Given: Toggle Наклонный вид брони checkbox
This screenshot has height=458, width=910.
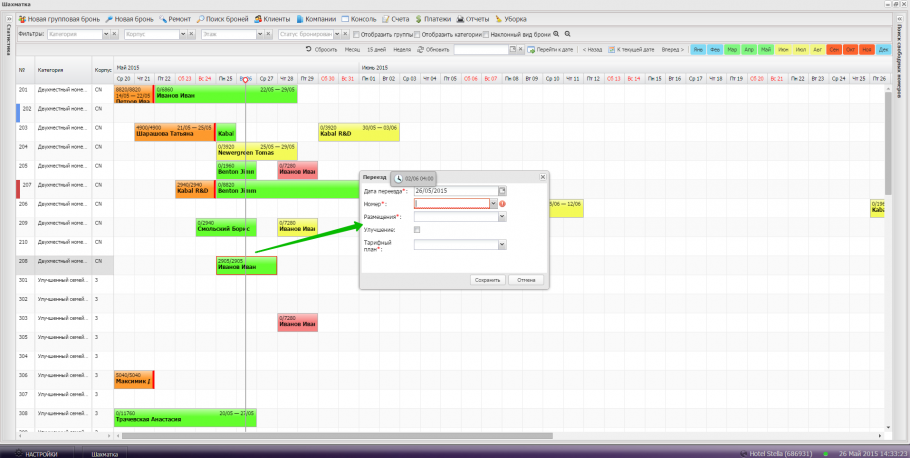Looking at the screenshot, I should (x=487, y=34).
